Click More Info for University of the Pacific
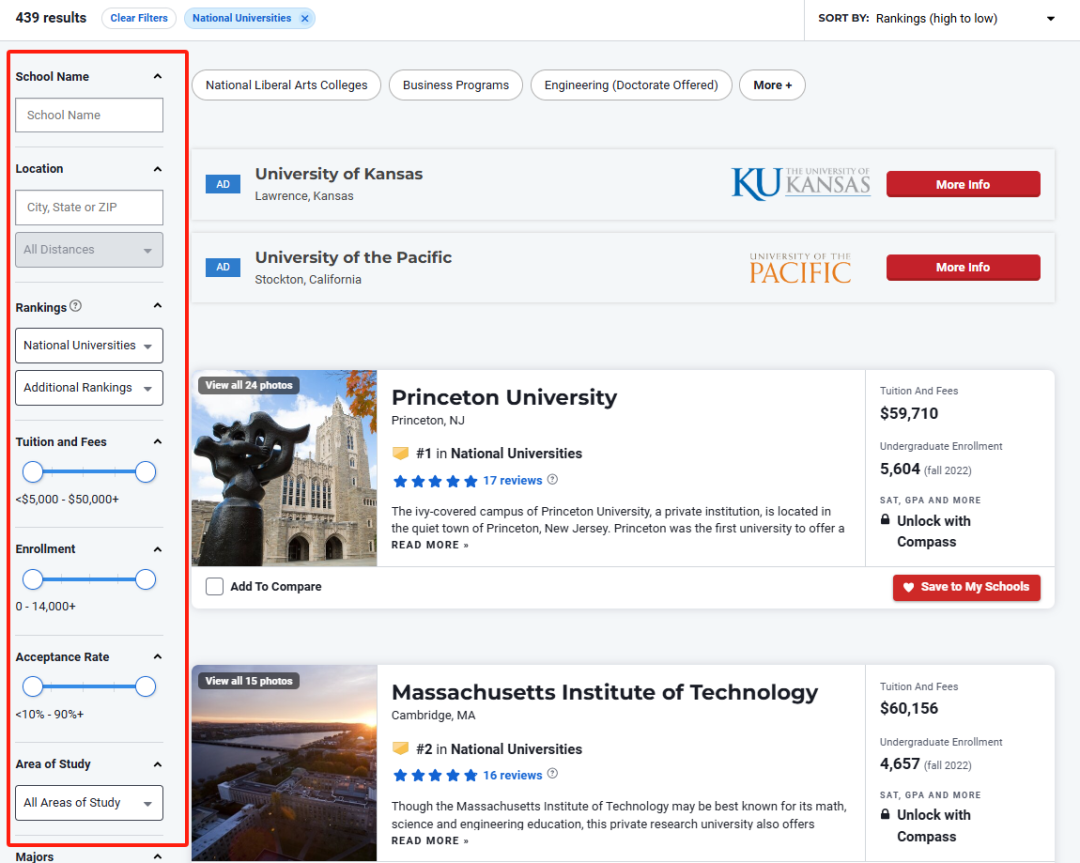Screen dimensions: 1080x863 [963, 267]
